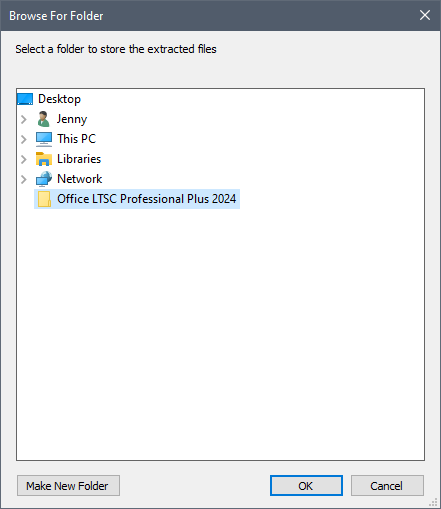Confirm the folder selection with OK
Screen dimensions: 441x509
[x=306, y=486]
